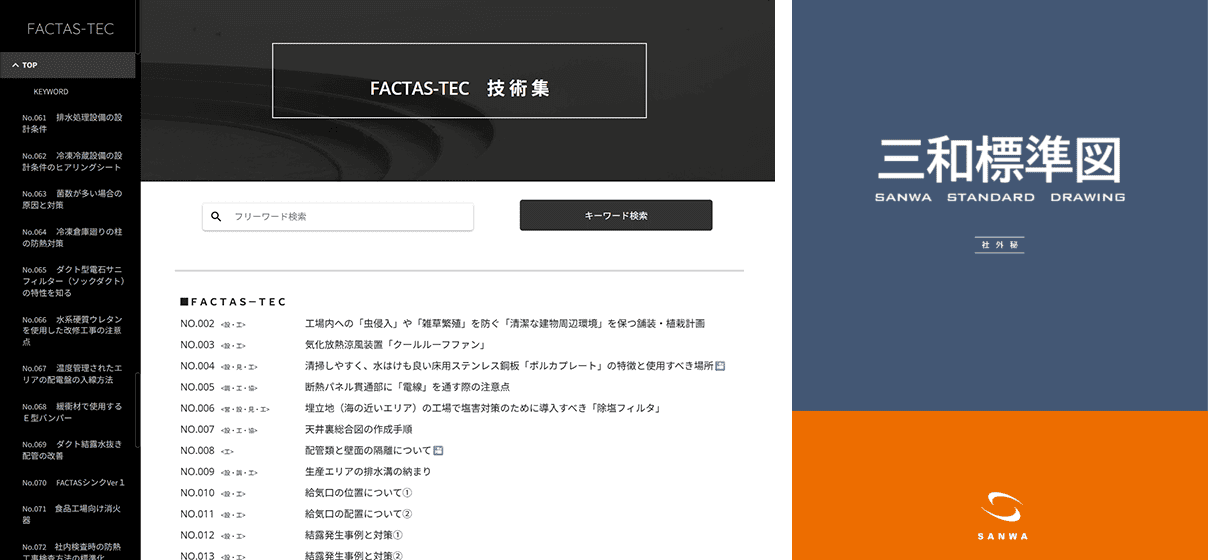Collapse the TOP section chevron in the sidebar
This screenshot has height=560, width=1208.
pyautogui.click(x=15, y=65)
